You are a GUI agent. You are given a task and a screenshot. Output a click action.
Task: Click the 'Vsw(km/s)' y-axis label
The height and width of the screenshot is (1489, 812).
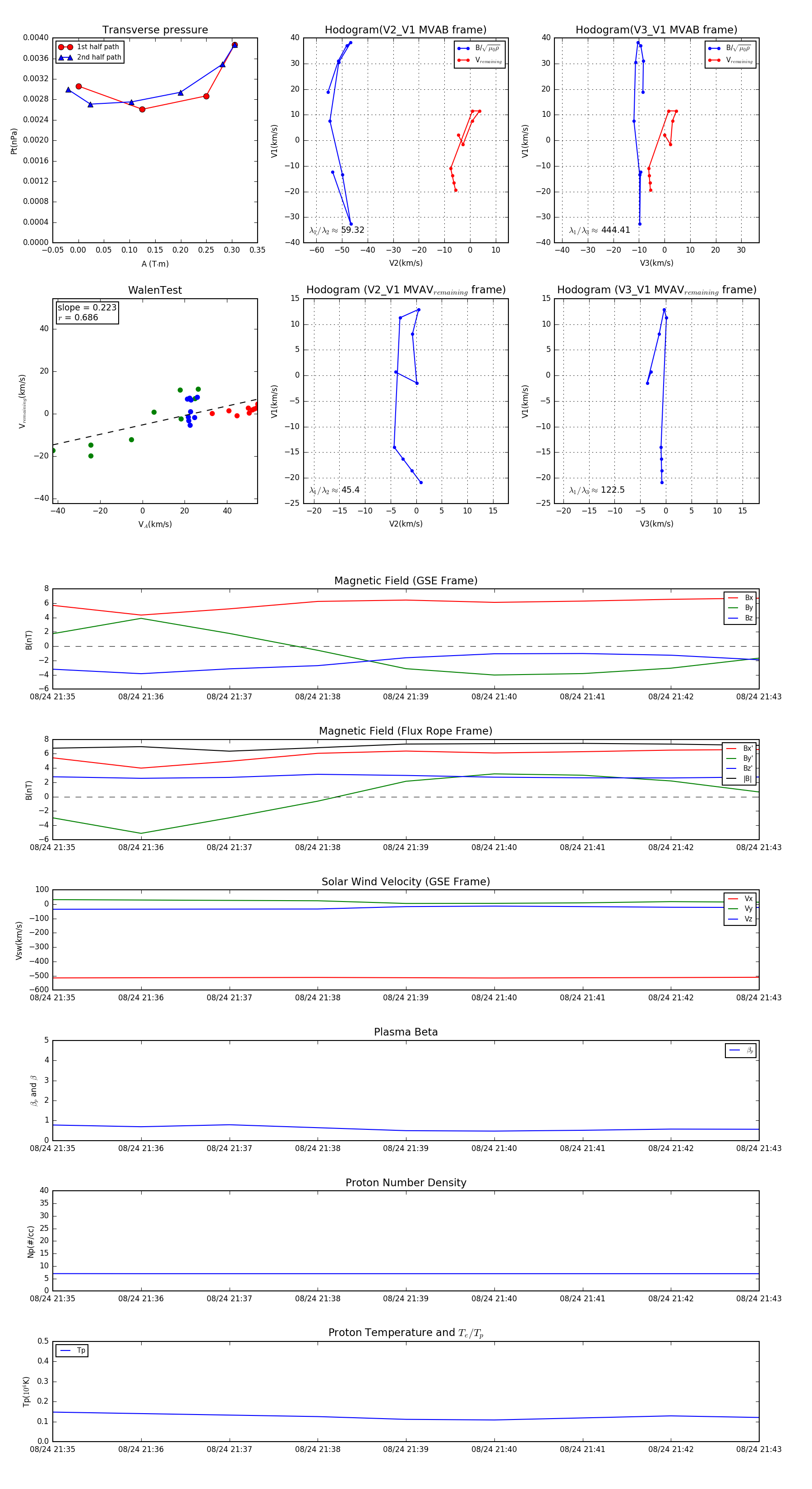coord(19,940)
